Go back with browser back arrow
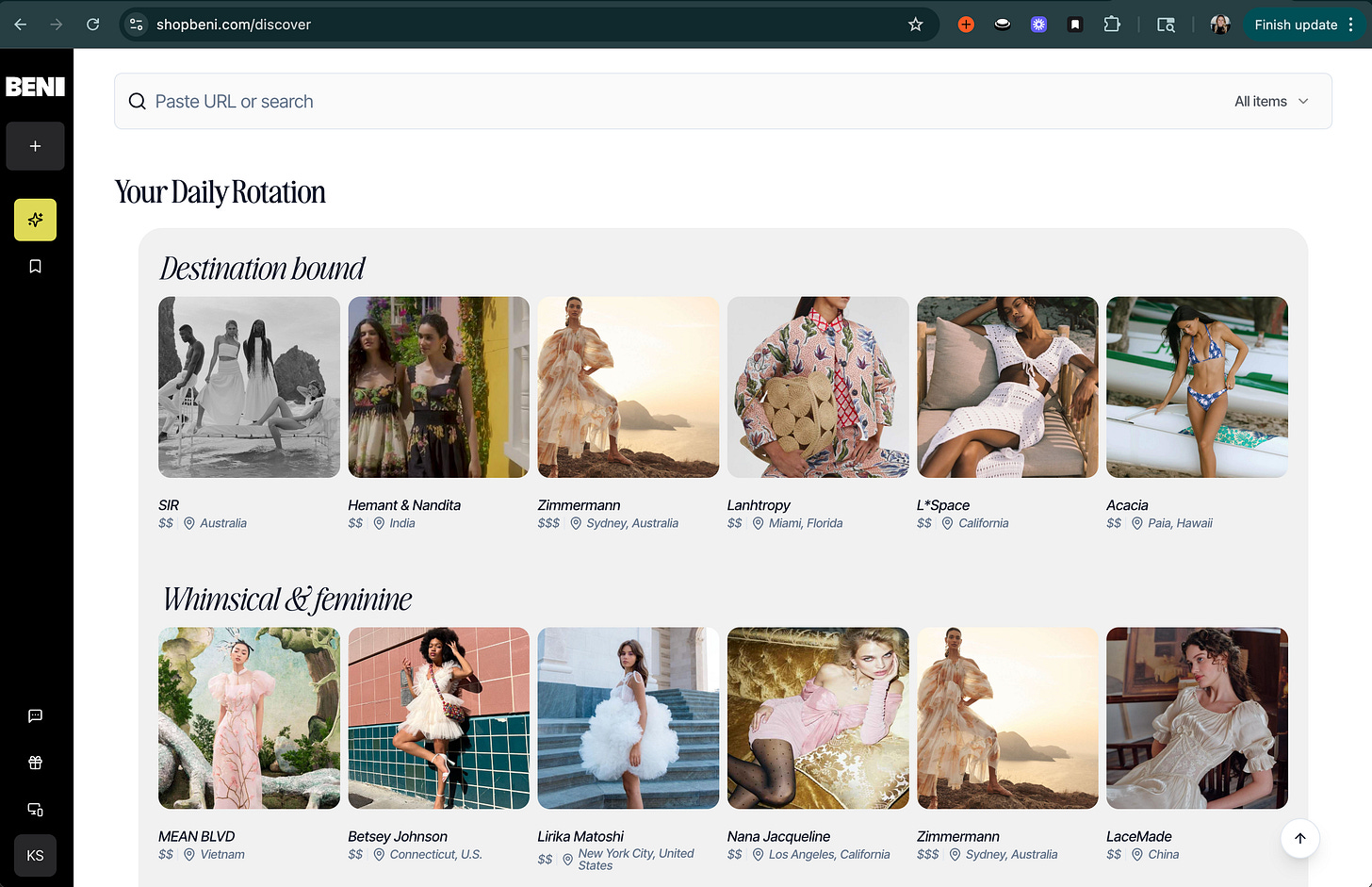This screenshot has width=1372, height=887. pyautogui.click(x=20, y=25)
